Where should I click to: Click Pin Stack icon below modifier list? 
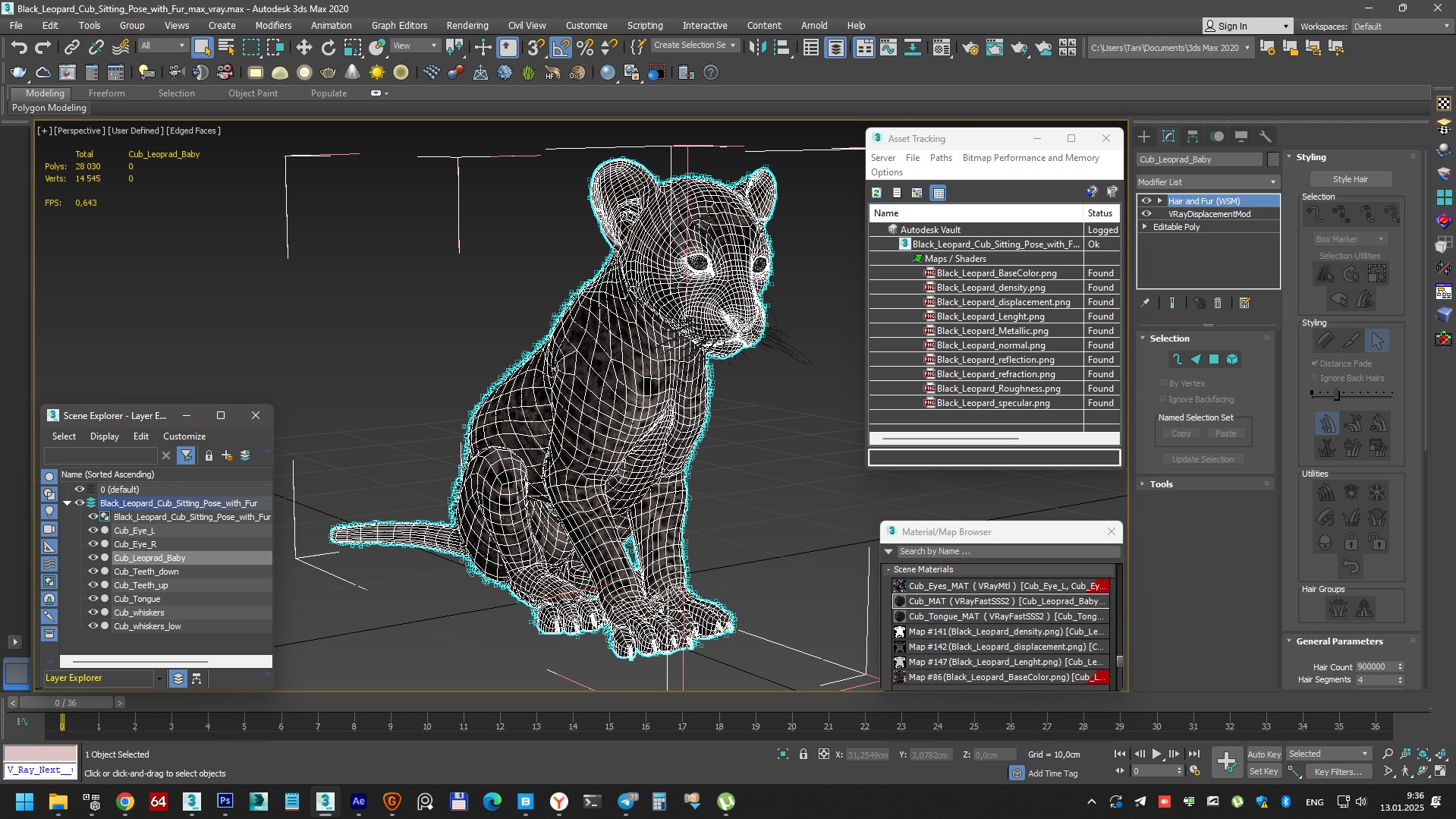pos(1145,303)
